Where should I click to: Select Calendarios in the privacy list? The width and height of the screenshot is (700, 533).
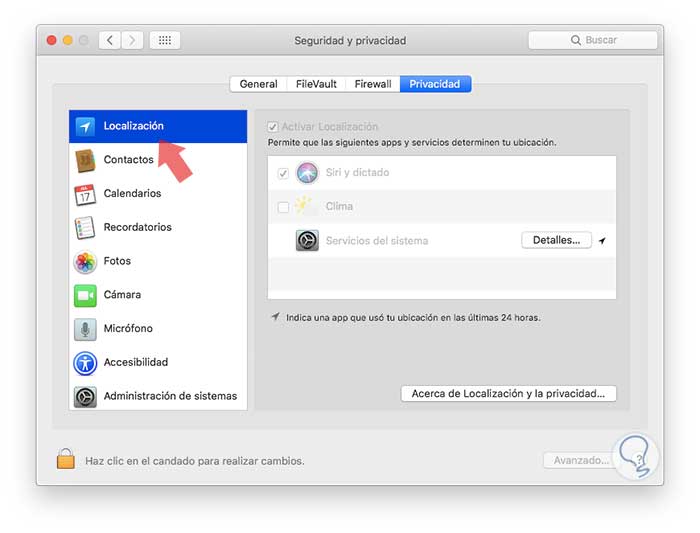pos(158,194)
